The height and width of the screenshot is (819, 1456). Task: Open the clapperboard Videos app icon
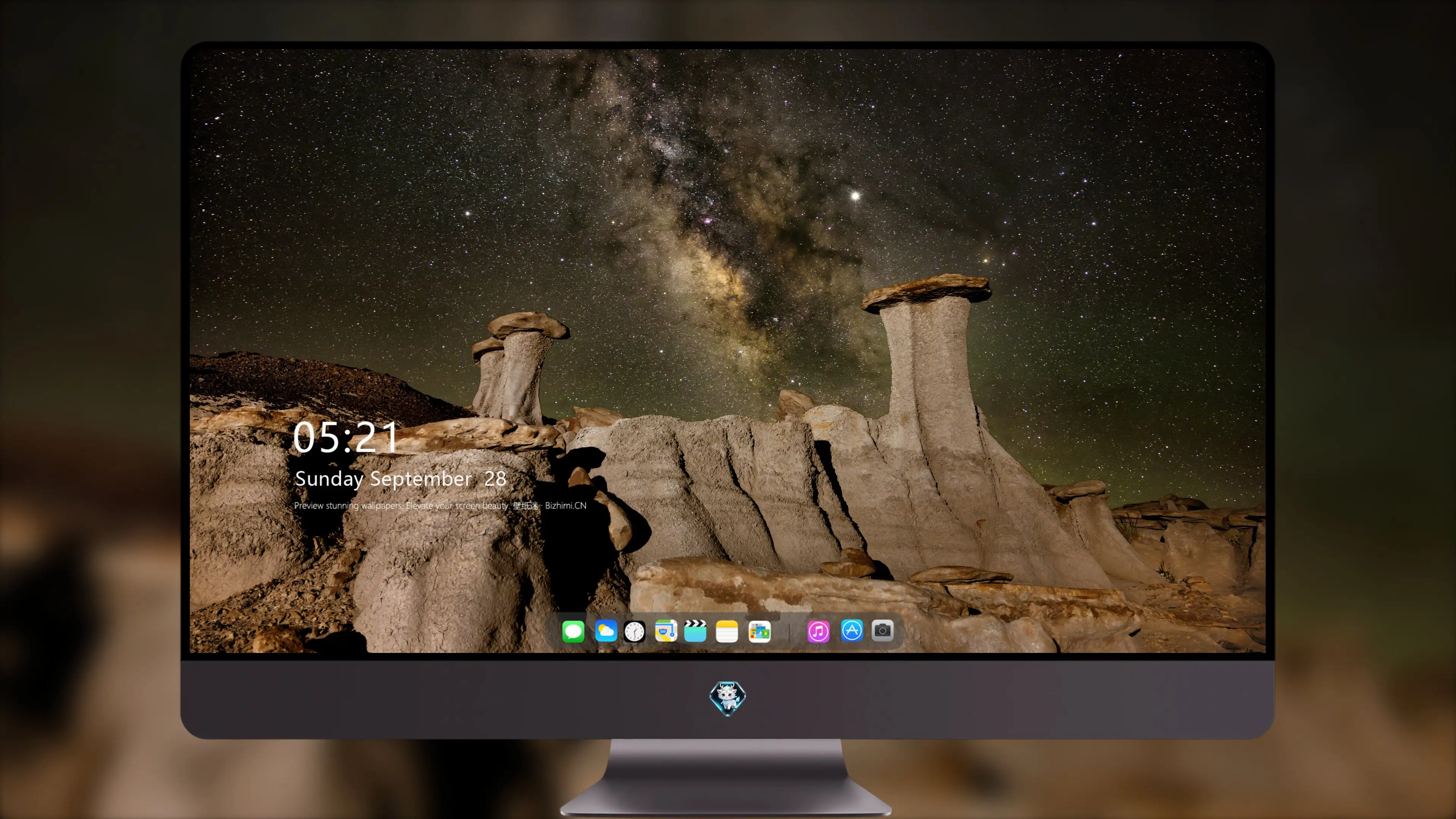click(x=695, y=631)
